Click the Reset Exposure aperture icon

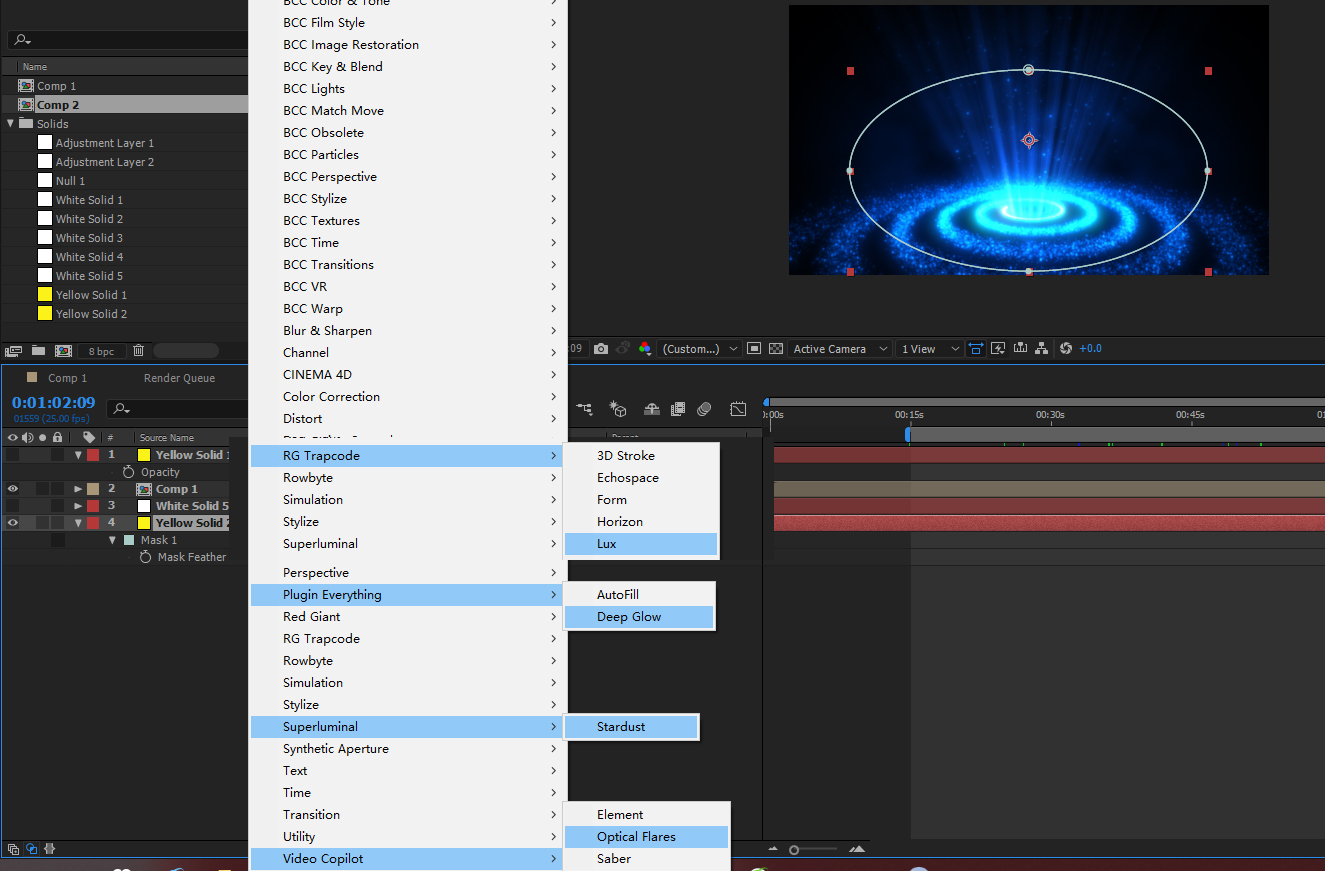pos(1066,349)
